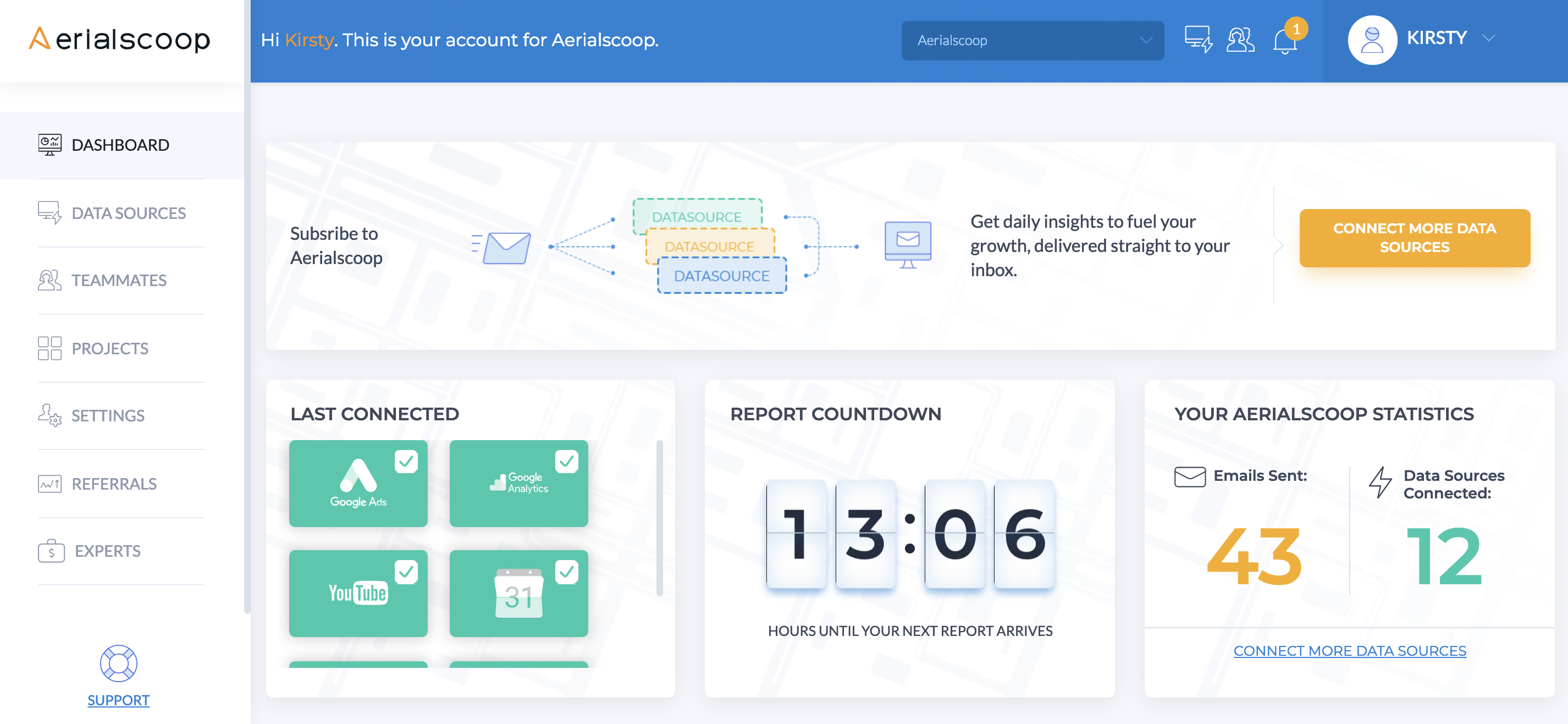Click the Aerialscoop logo
The height and width of the screenshot is (724, 1568).
[119, 40]
